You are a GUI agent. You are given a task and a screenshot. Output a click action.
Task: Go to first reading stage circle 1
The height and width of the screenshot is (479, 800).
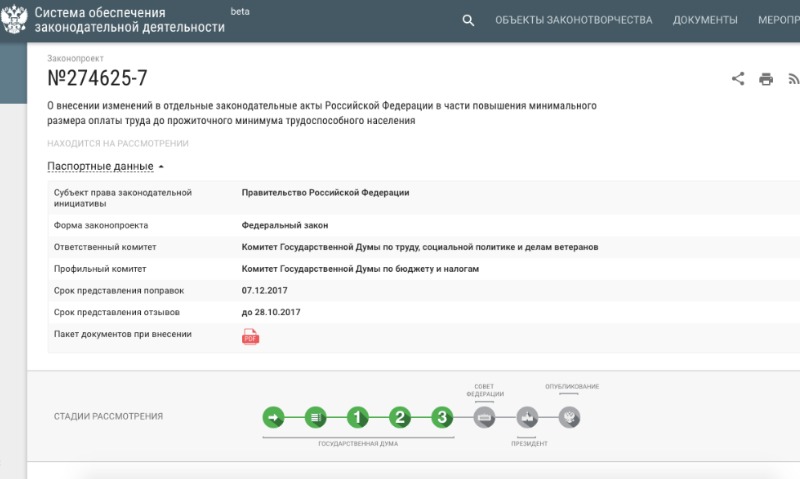tap(358, 417)
